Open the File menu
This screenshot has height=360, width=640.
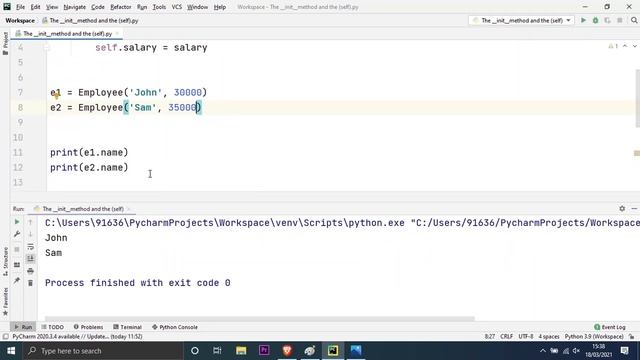pyautogui.click(x=20, y=7)
